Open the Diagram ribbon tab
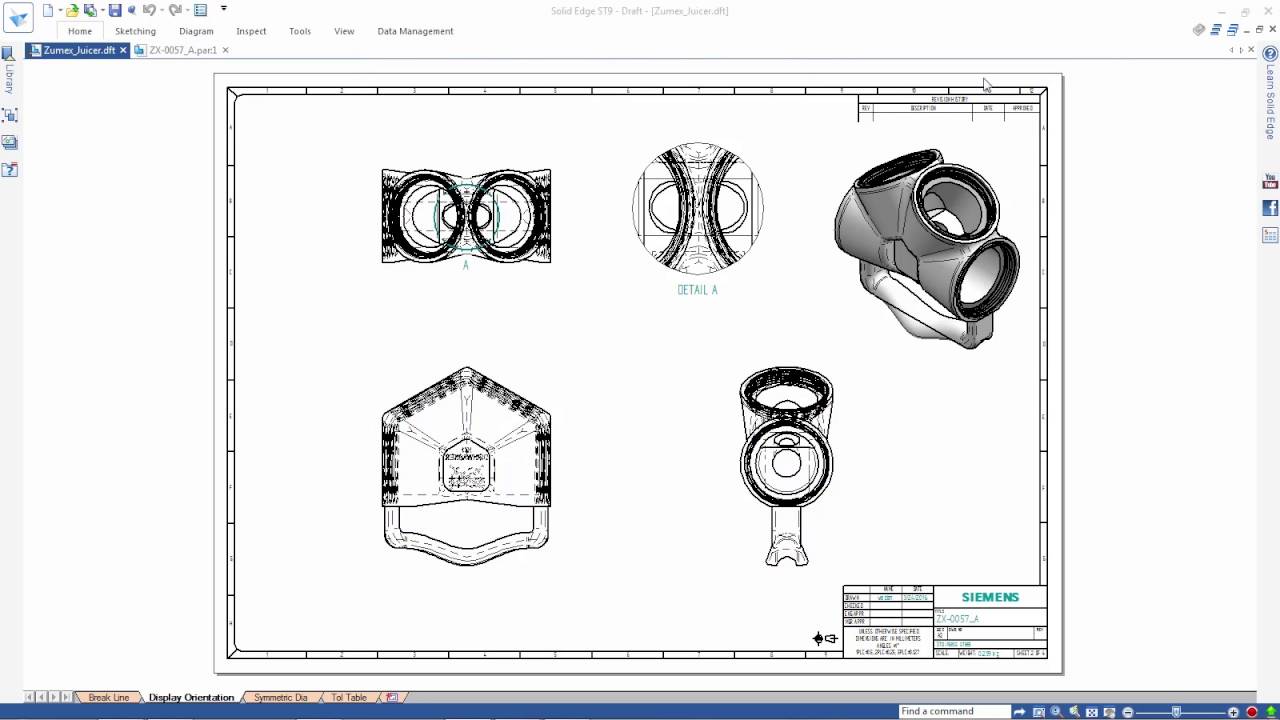This screenshot has width=1280, height=720. [196, 31]
